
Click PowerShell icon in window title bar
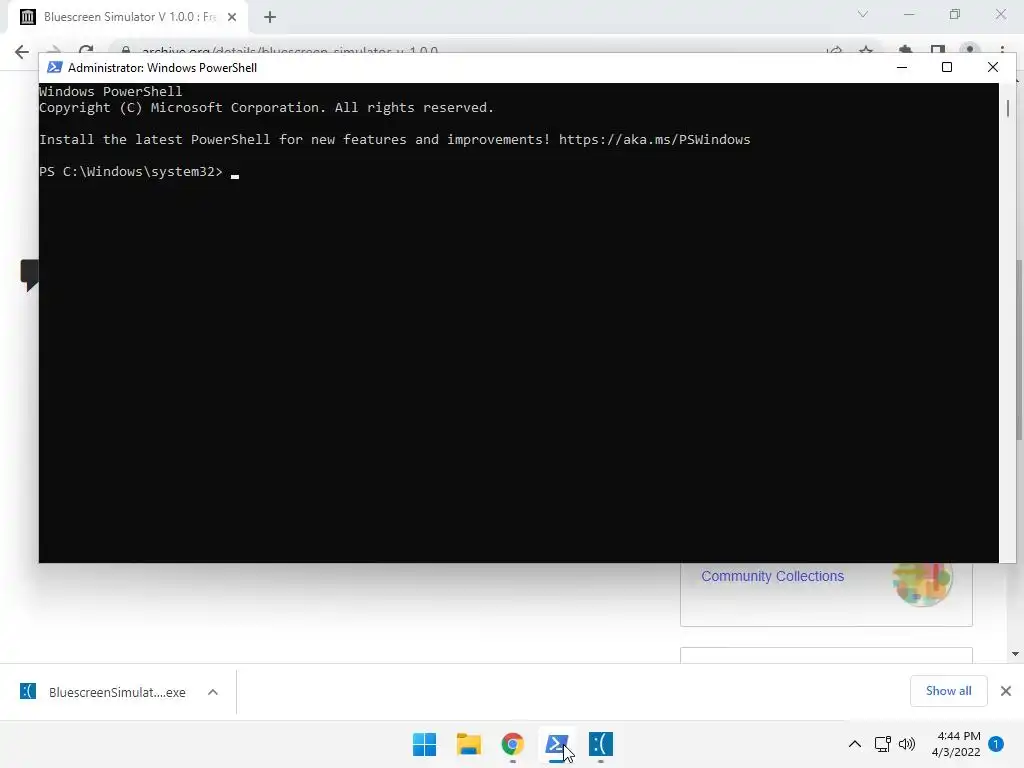coord(55,67)
